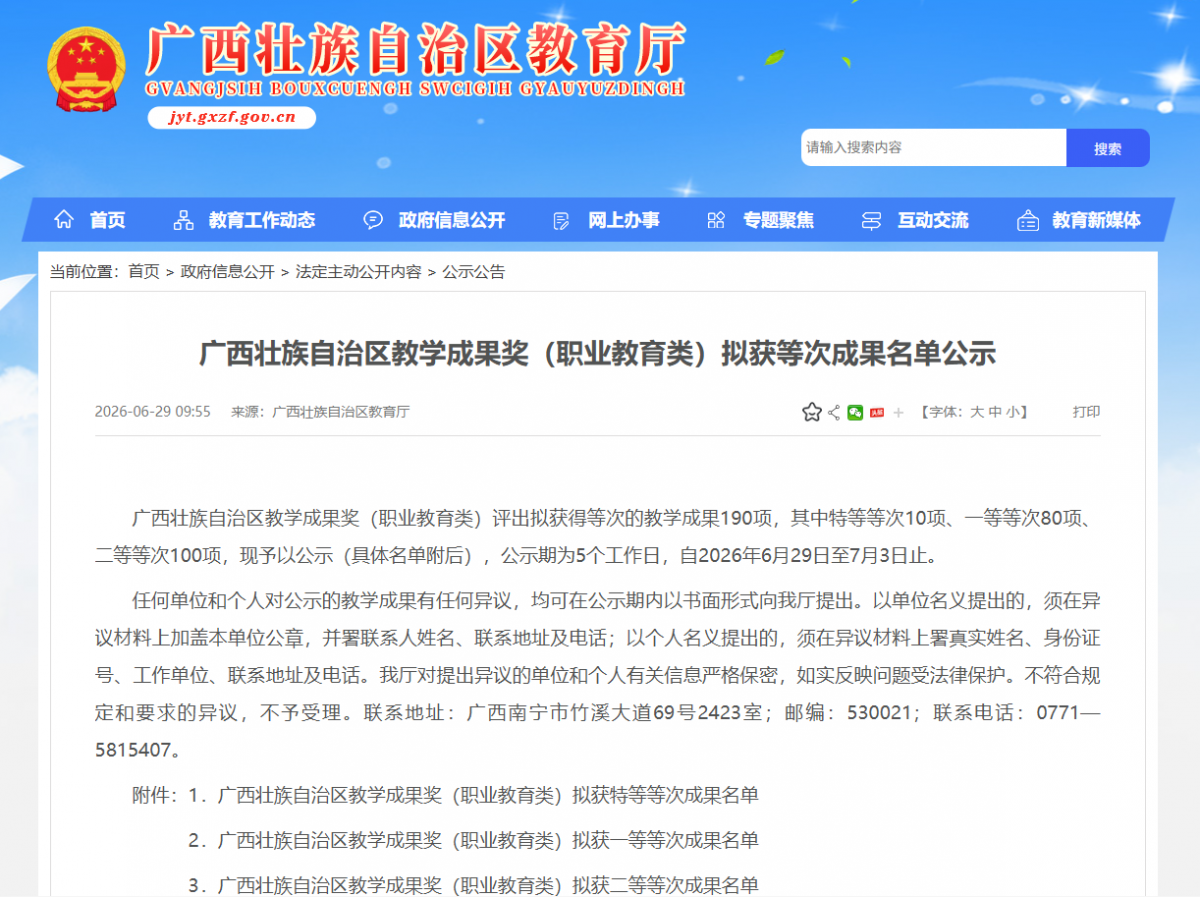Click the postal code 530021
The width and height of the screenshot is (1200, 897).
click(878, 713)
